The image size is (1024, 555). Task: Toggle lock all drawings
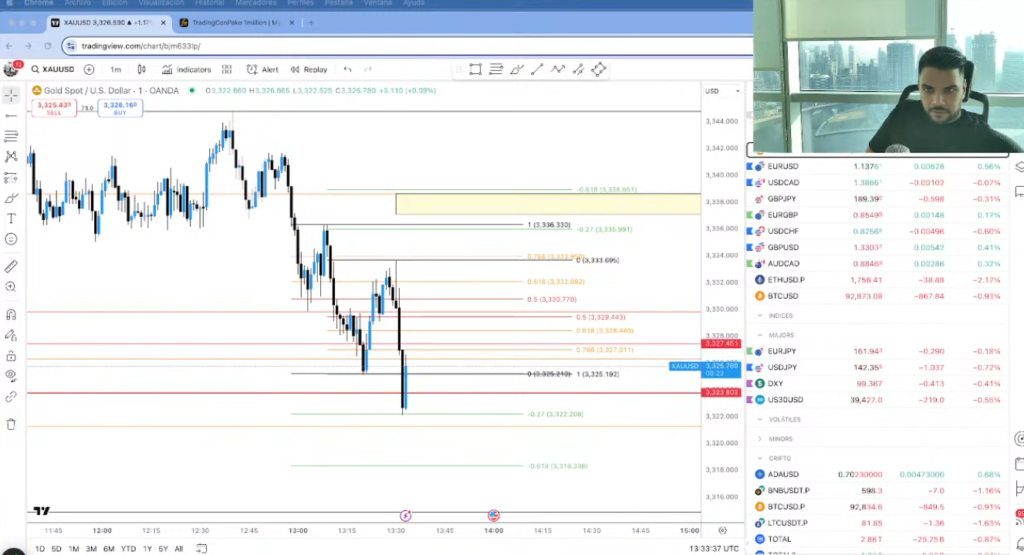[11, 356]
